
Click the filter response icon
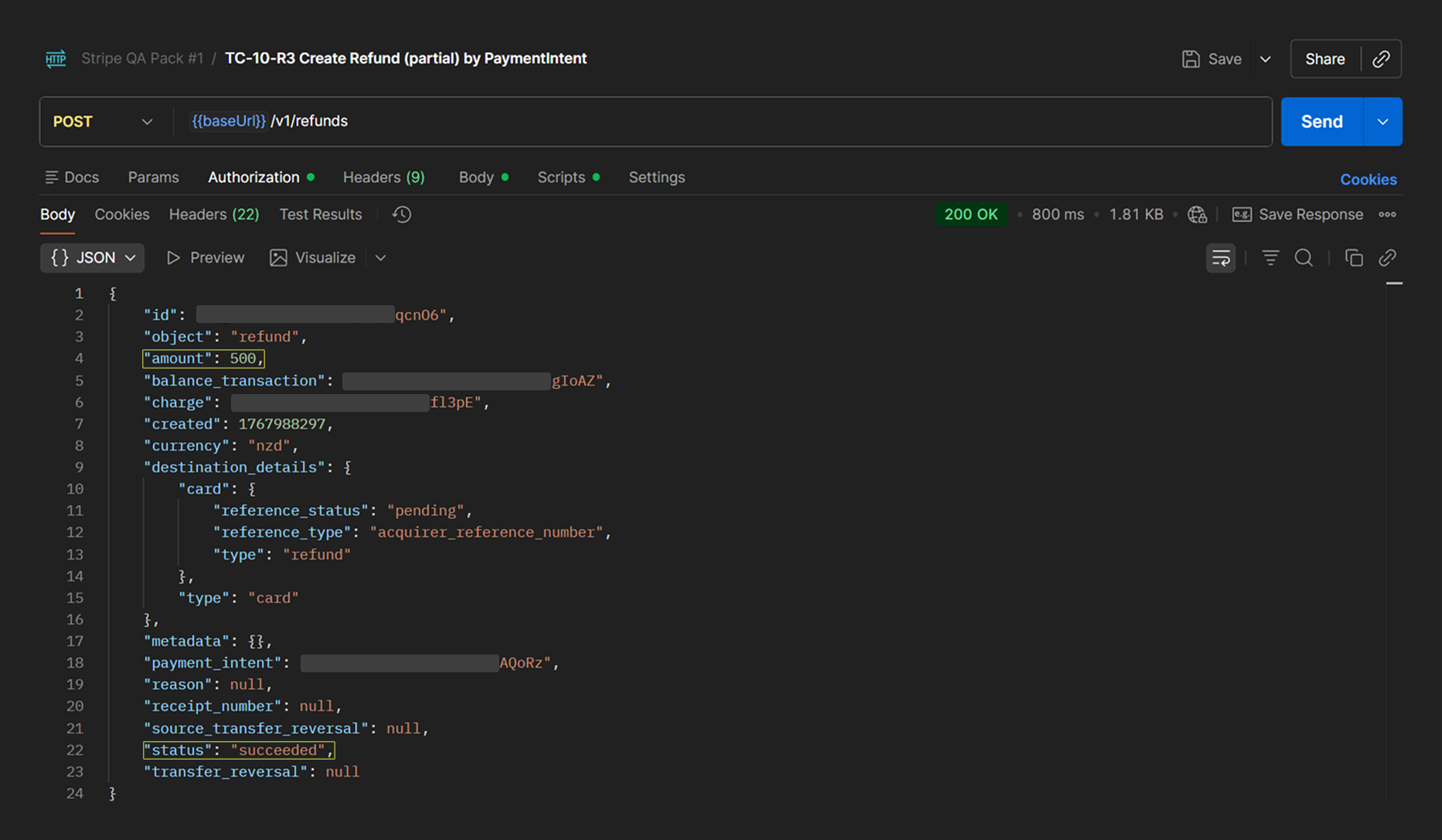click(x=1270, y=257)
